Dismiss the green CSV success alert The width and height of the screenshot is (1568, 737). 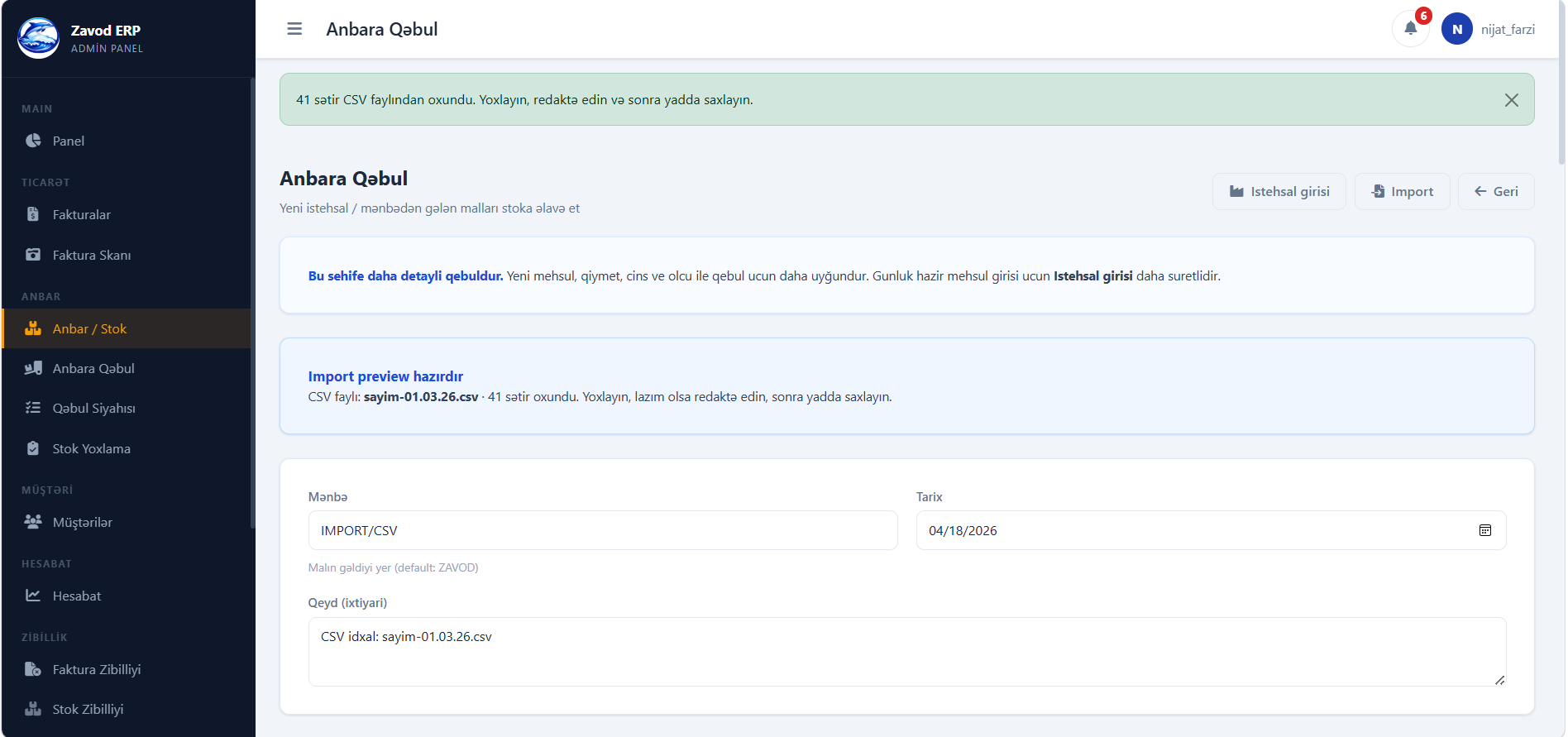coord(1511,100)
